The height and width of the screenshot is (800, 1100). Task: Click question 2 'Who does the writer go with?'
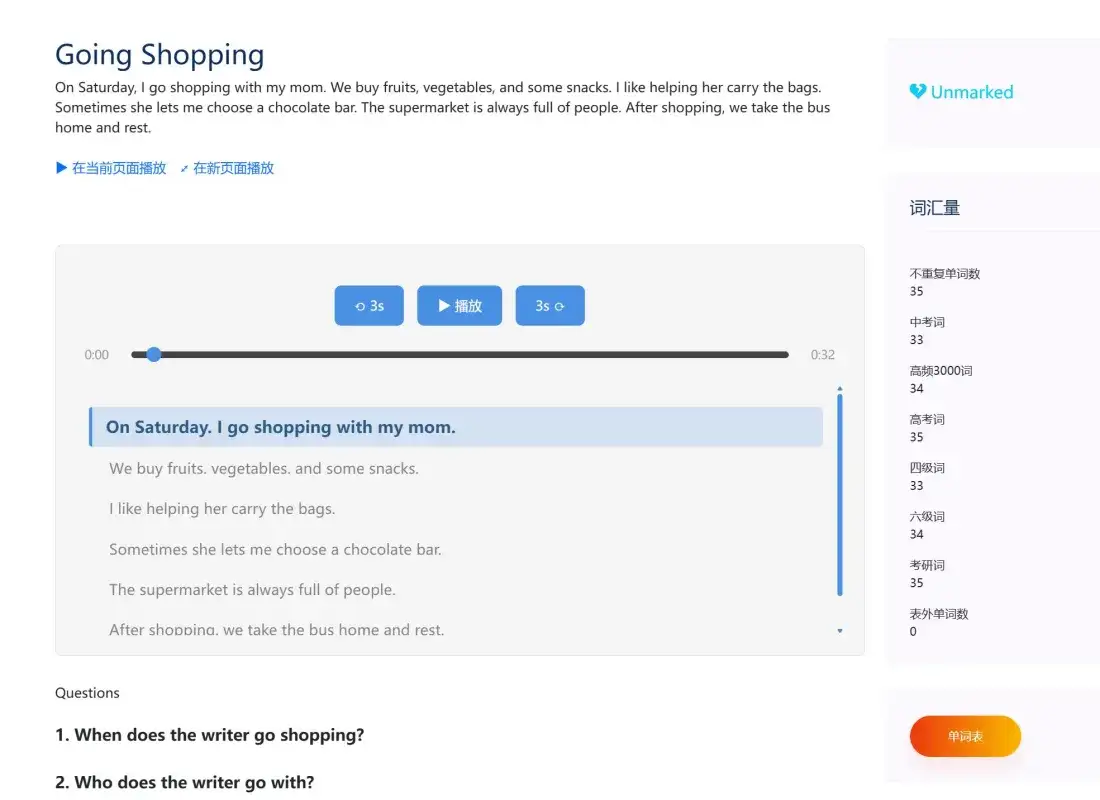tap(184, 782)
